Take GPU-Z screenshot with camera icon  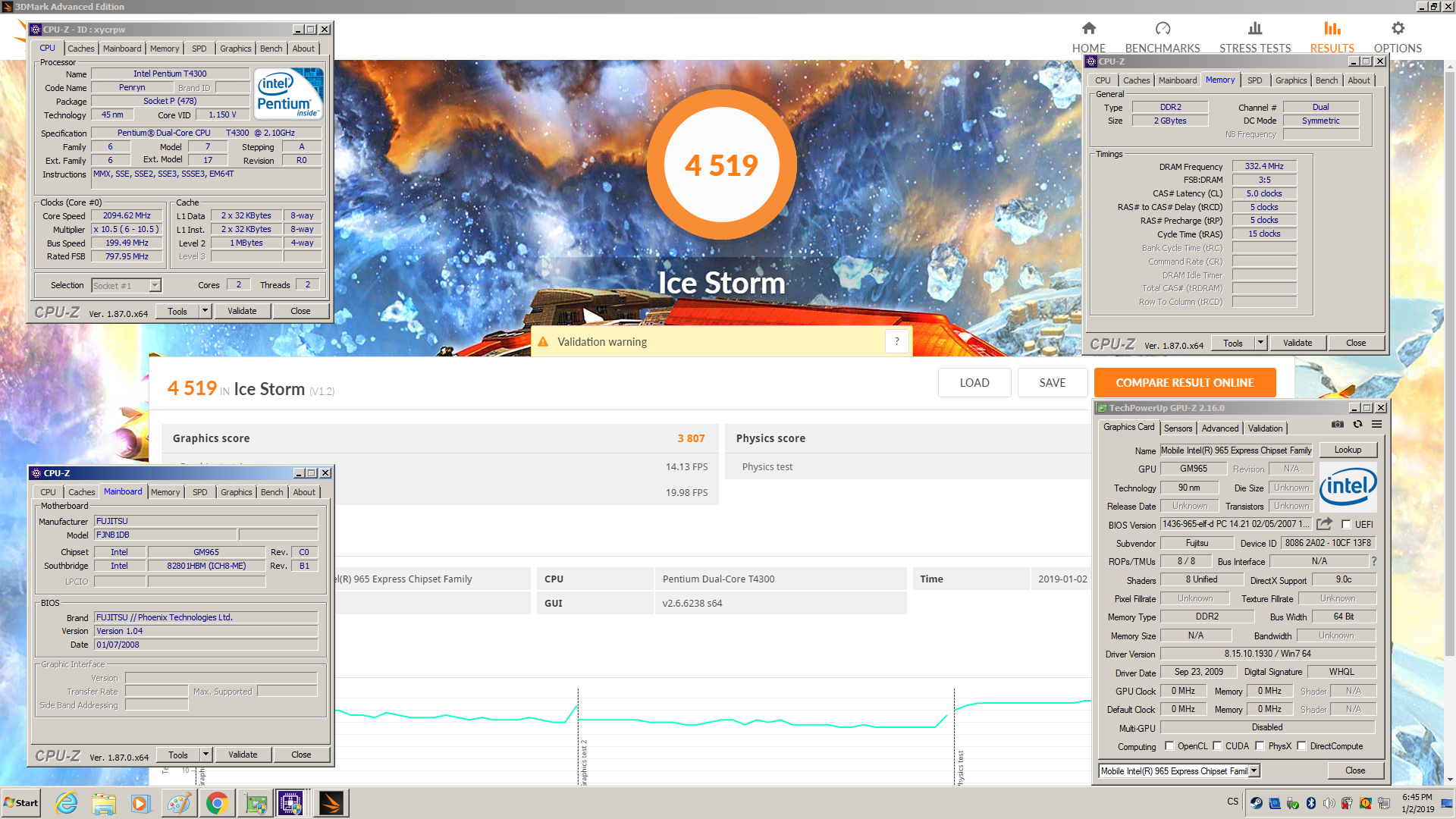[1338, 425]
